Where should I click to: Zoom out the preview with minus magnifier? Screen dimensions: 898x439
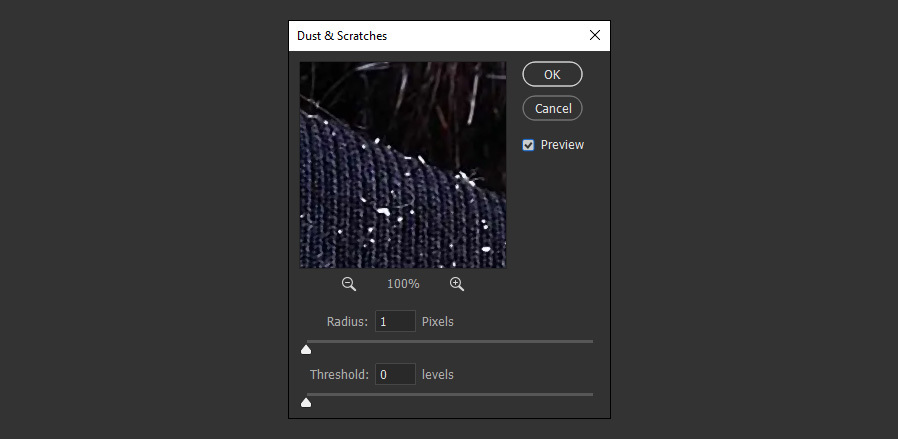pyautogui.click(x=349, y=284)
